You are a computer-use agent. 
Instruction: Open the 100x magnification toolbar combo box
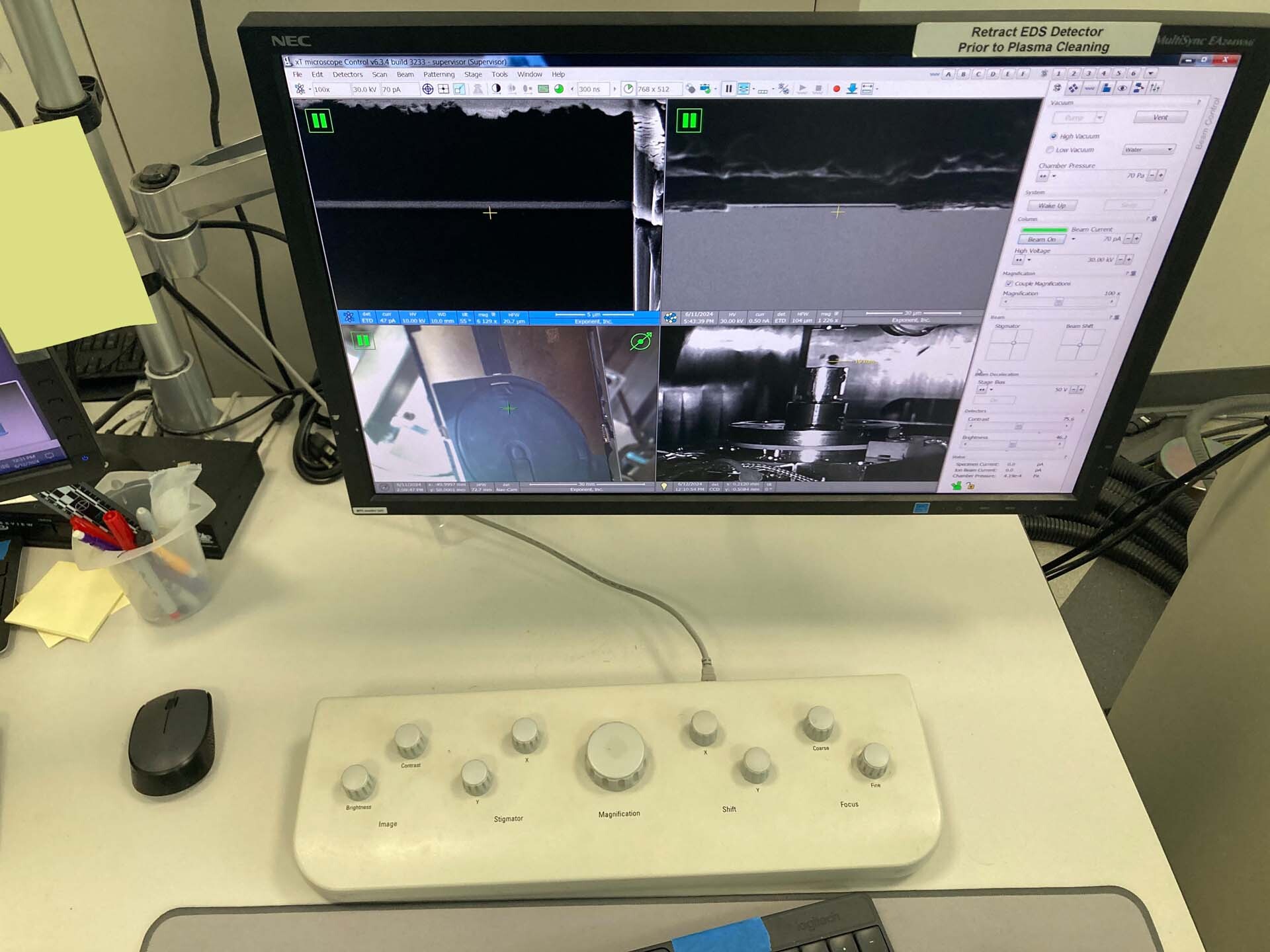331,89
